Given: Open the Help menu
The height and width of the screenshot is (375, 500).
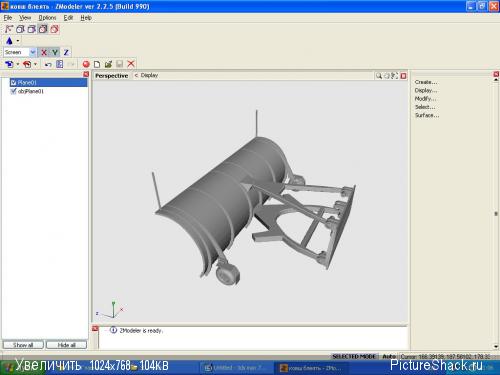Looking at the screenshot, I should point(86,18).
